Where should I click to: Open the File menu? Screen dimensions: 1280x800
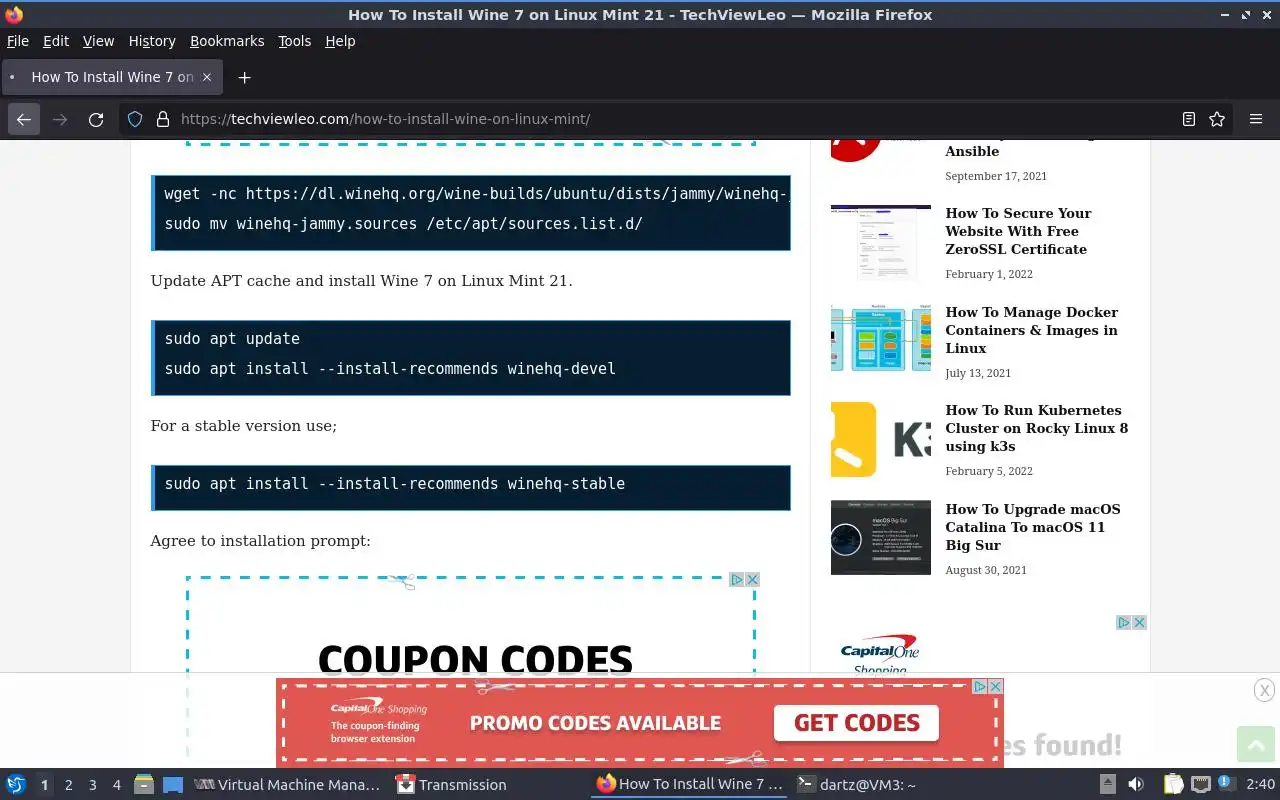coord(18,41)
